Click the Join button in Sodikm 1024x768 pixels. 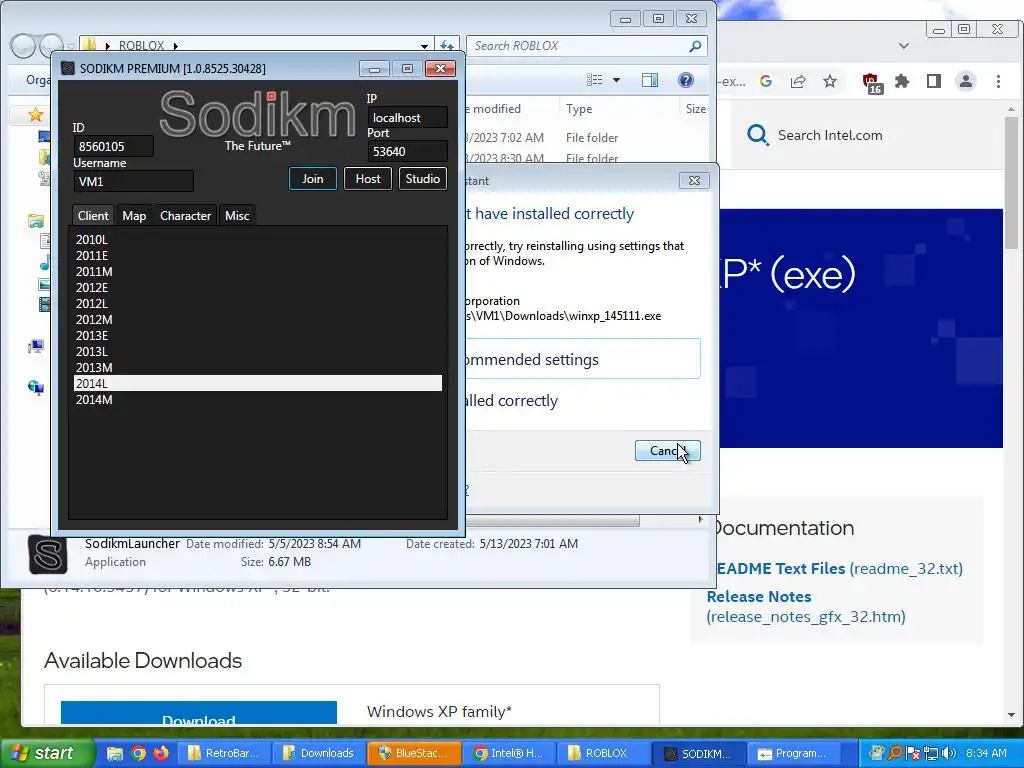click(x=312, y=179)
